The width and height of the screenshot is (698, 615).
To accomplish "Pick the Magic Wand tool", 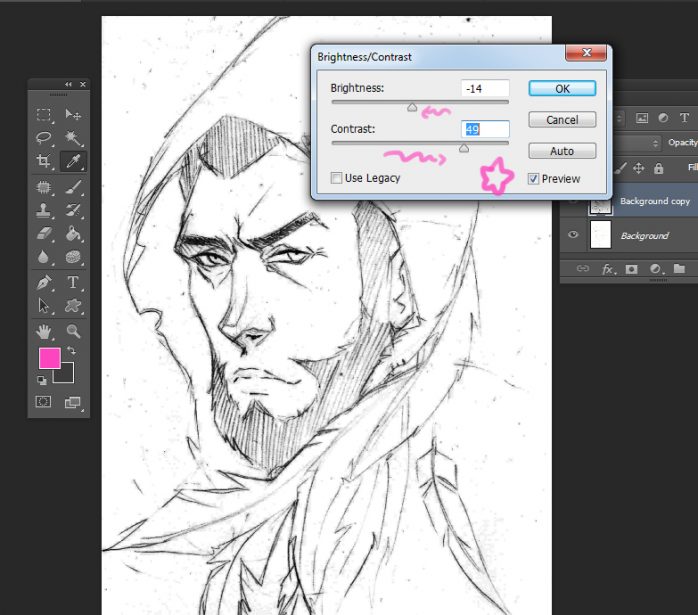I will tap(73, 138).
